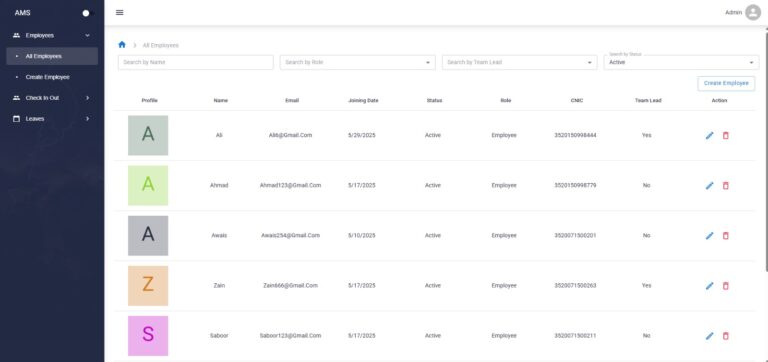
Task: Click Awais's gray profile thumbnail
Action: click(148, 236)
